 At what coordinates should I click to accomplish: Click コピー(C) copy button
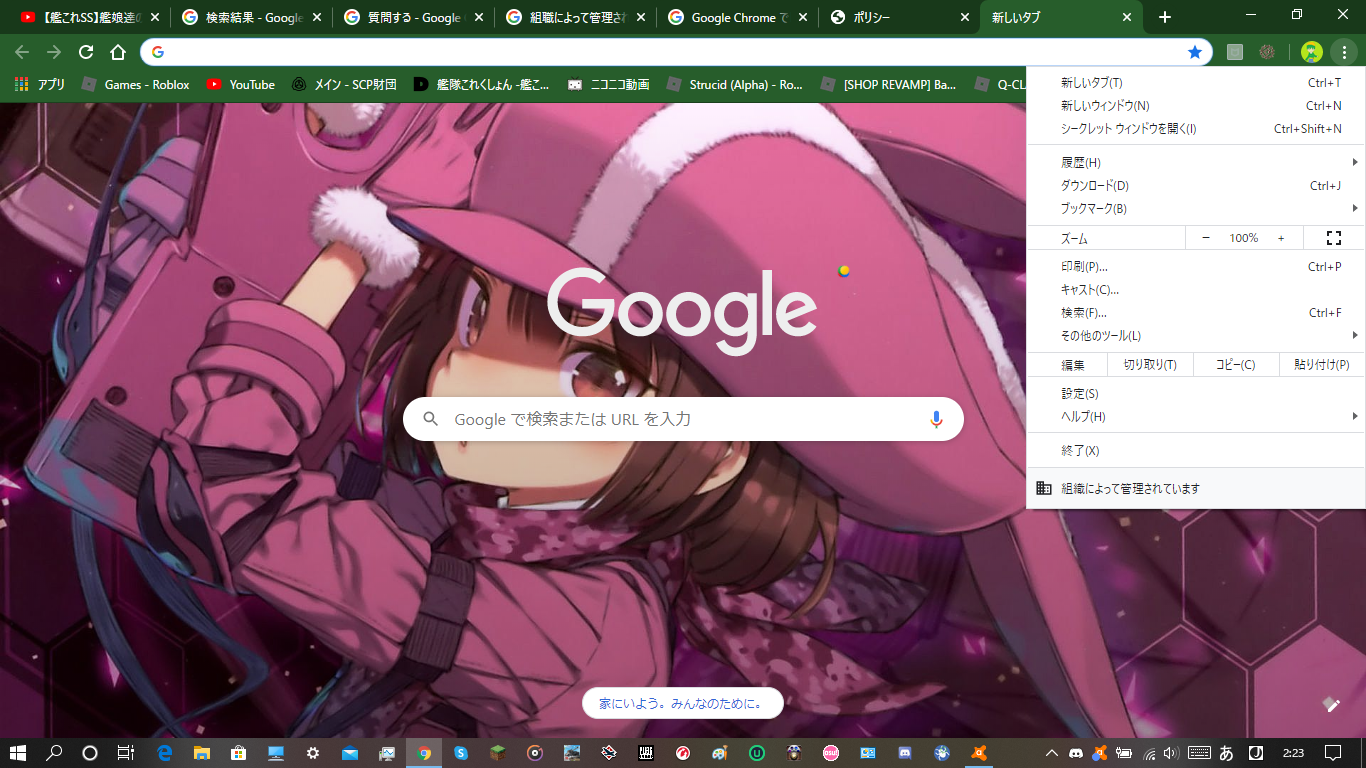click(1235, 365)
